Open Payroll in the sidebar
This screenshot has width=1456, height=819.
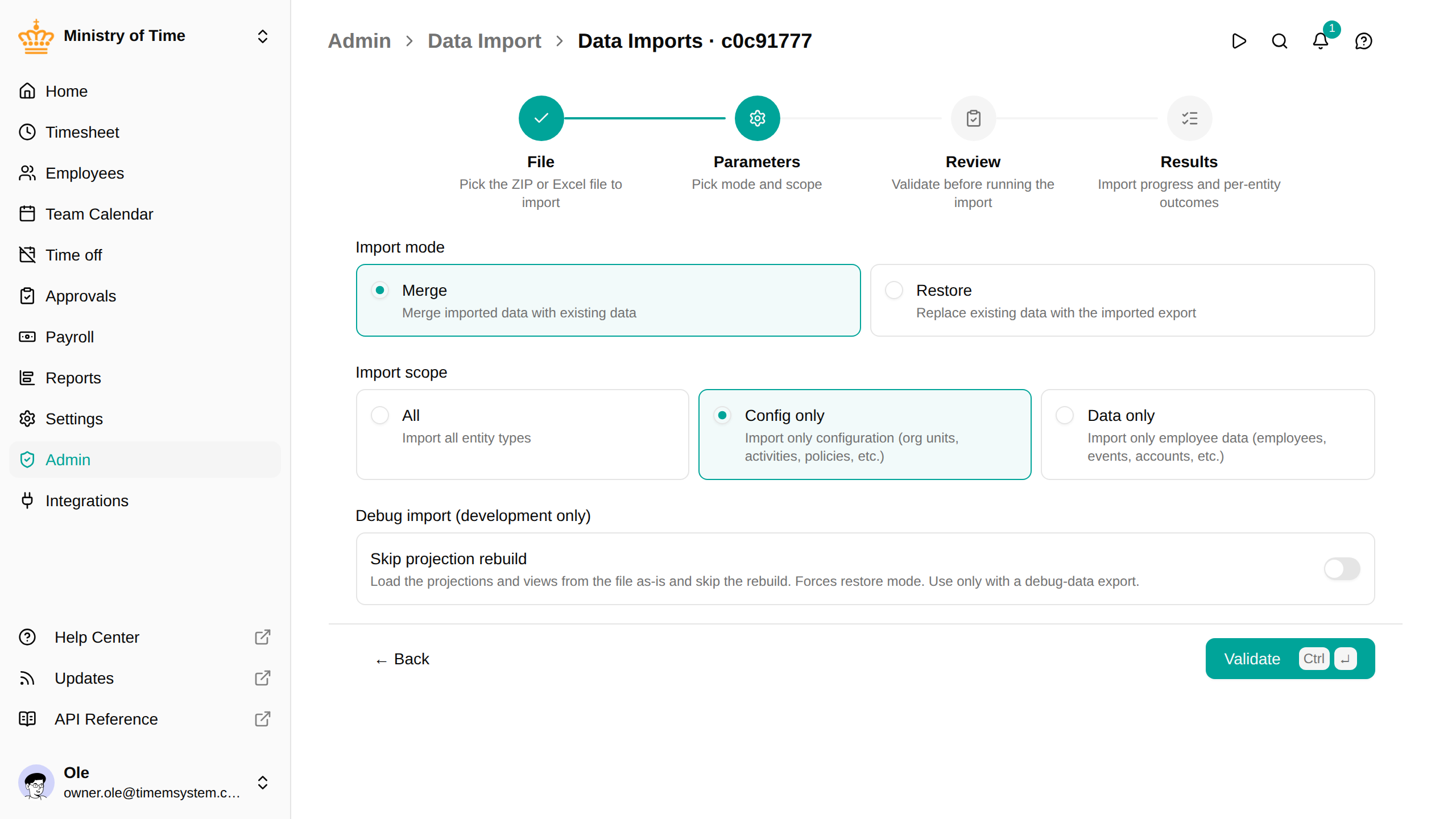pyautogui.click(x=145, y=337)
